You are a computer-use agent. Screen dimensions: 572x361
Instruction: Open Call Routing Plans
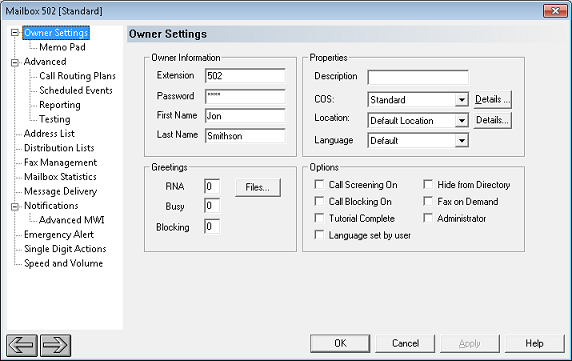tap(77, 76)
